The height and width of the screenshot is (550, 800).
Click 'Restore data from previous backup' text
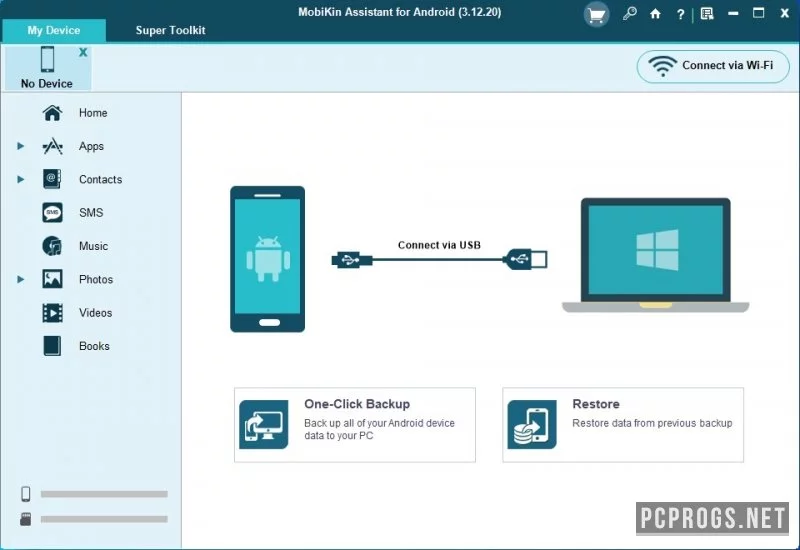pyautogui.click(x=652, y=423)
